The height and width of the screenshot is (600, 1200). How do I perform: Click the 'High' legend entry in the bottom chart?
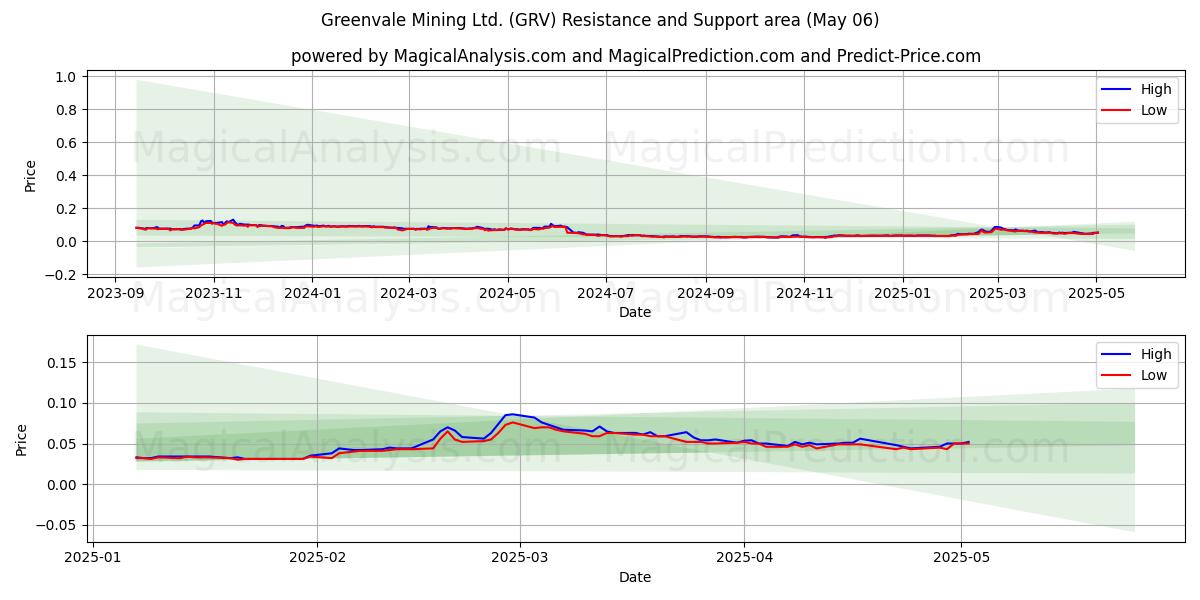pyautogui.click(x=1139, y=354)
